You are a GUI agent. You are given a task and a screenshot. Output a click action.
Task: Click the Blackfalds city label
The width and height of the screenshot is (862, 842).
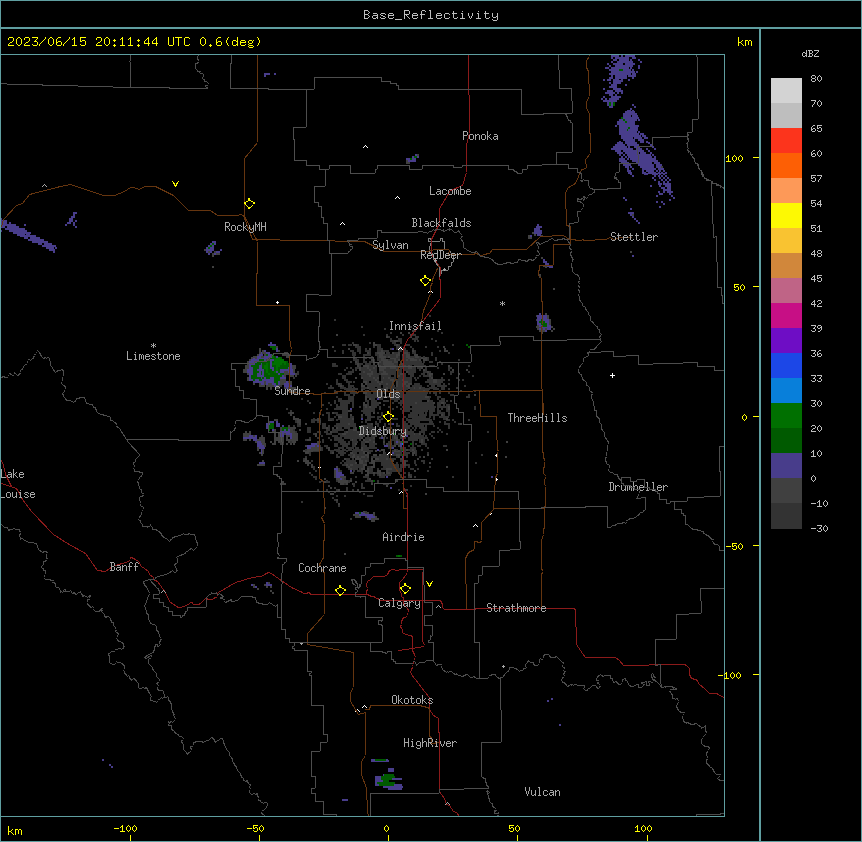[441, 223]
